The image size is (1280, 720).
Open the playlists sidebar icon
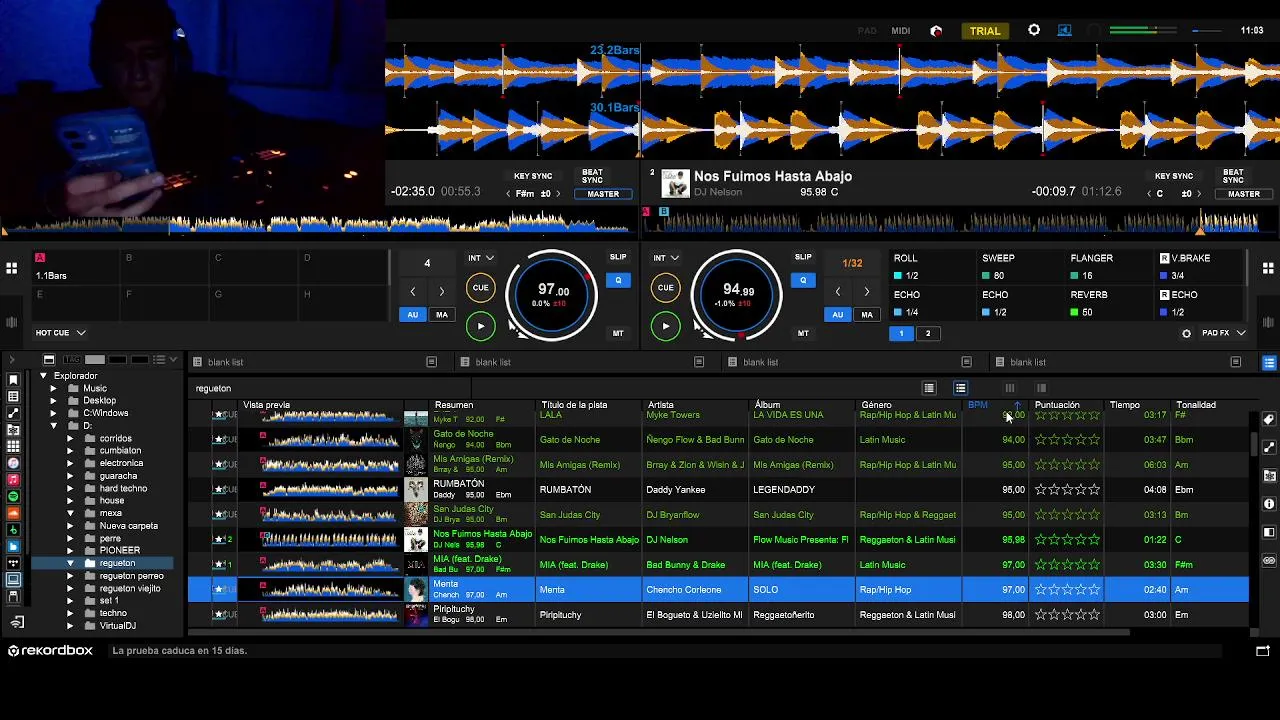(x=13, y=397)
